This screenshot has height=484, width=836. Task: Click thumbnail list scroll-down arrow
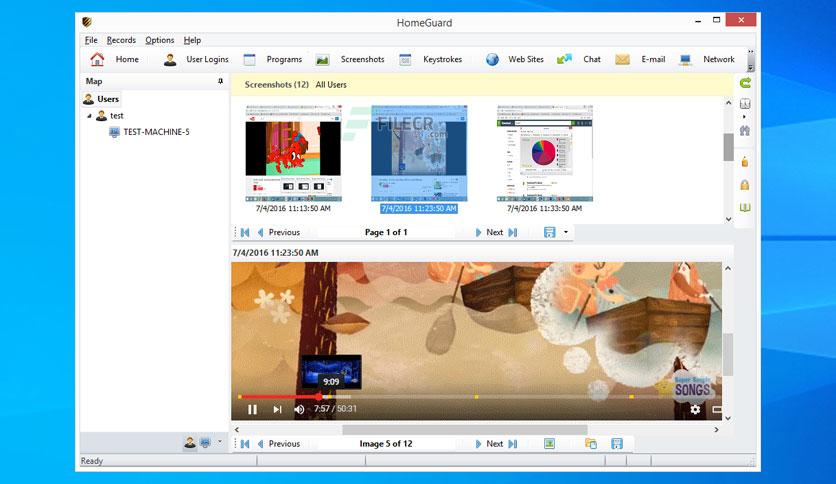click(x=728, y=219)
